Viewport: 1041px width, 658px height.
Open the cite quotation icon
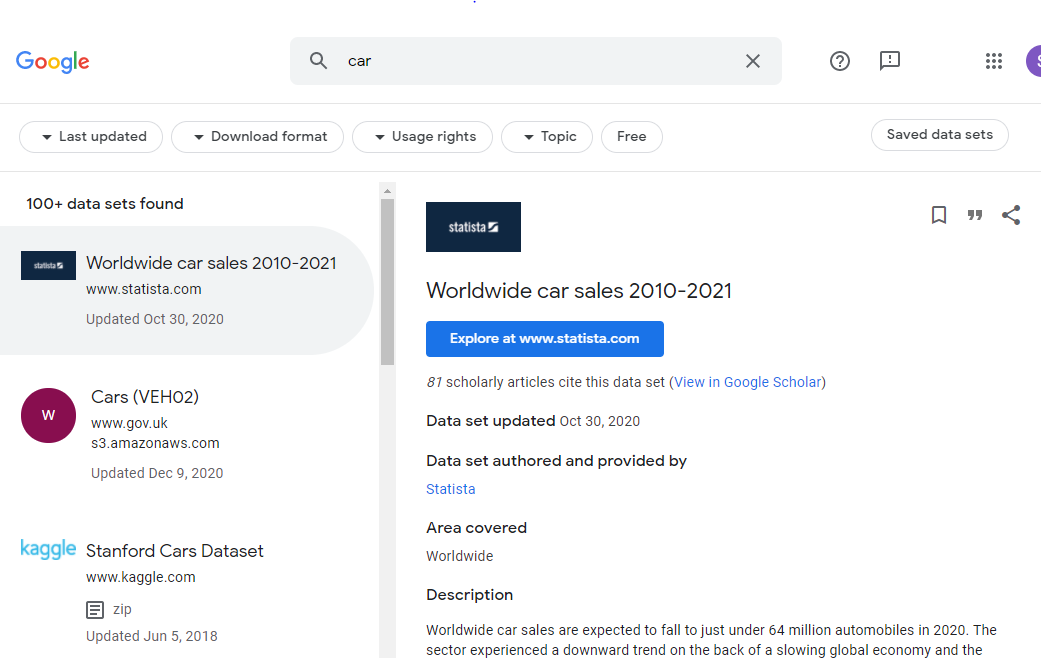pyautogui.click(x=975, y=215)
